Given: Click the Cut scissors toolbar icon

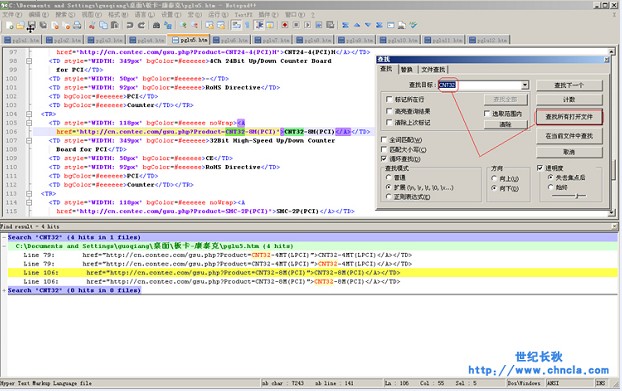Looking at the screenshot, I should click(92, 25).
